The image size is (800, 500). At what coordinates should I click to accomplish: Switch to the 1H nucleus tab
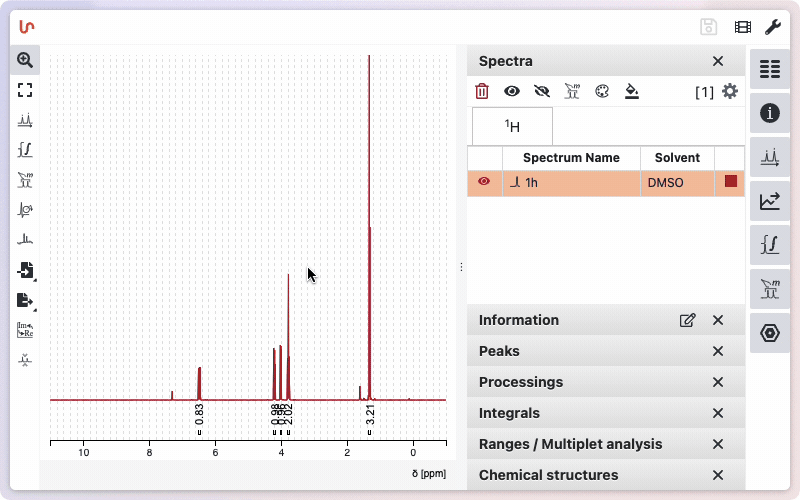pyautogui.click(x=512, y=126)
